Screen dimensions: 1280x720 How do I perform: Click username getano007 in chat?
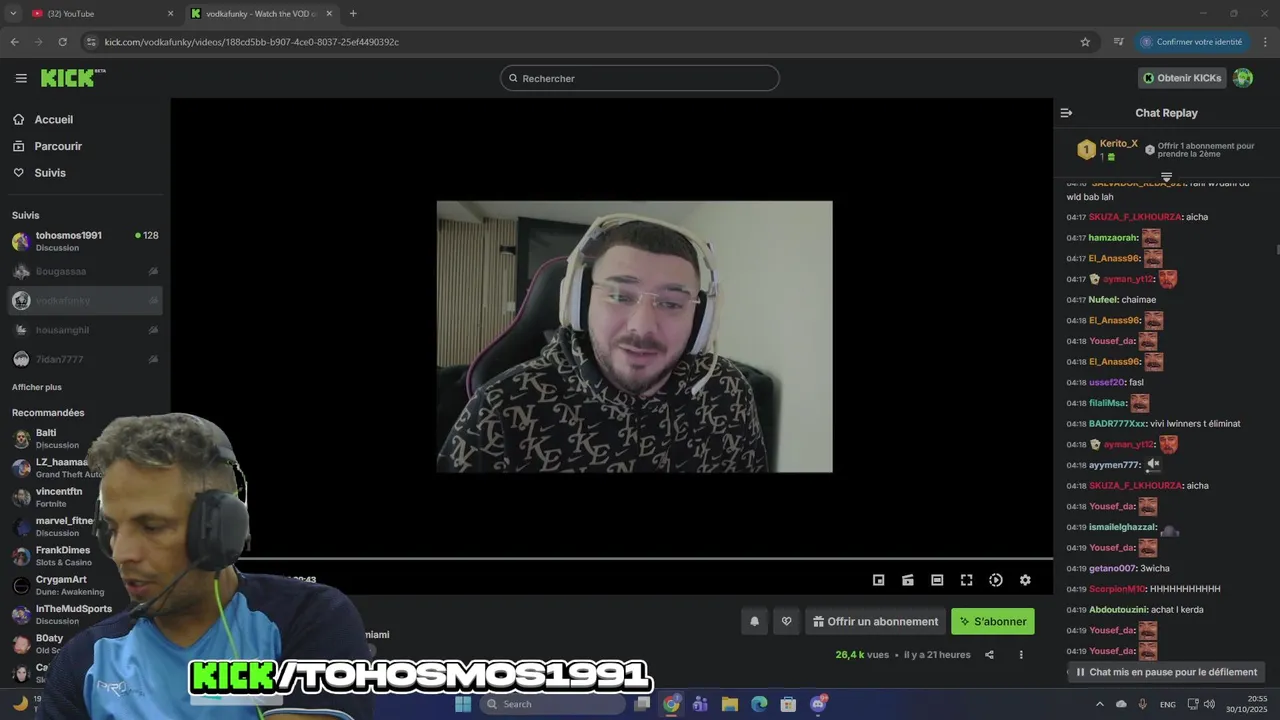pos(1113,568)
